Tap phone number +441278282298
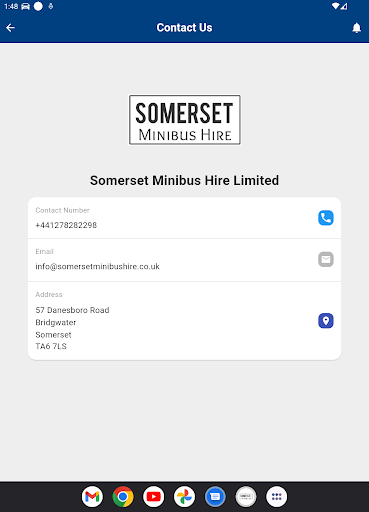This screenshot has height=512, width=369. [66, 225]
